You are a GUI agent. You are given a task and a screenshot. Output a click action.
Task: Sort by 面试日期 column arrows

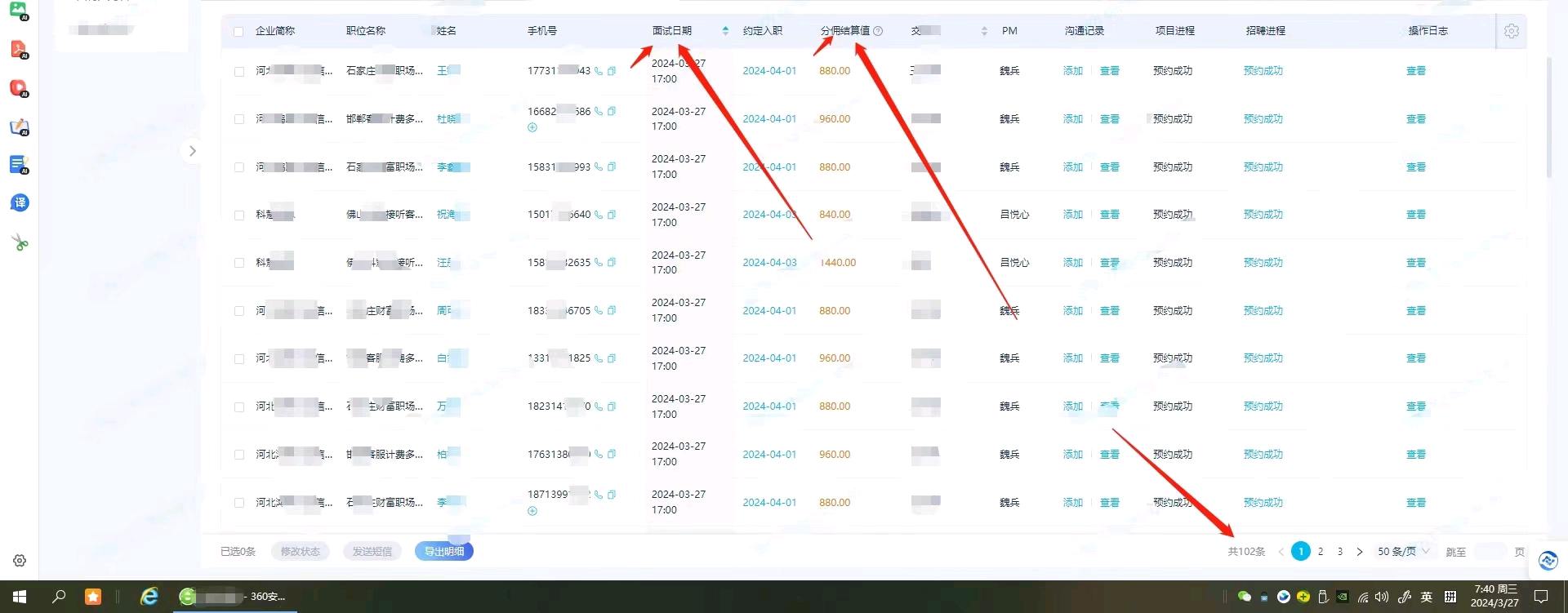pyautogui.click(x=725, y=31)
